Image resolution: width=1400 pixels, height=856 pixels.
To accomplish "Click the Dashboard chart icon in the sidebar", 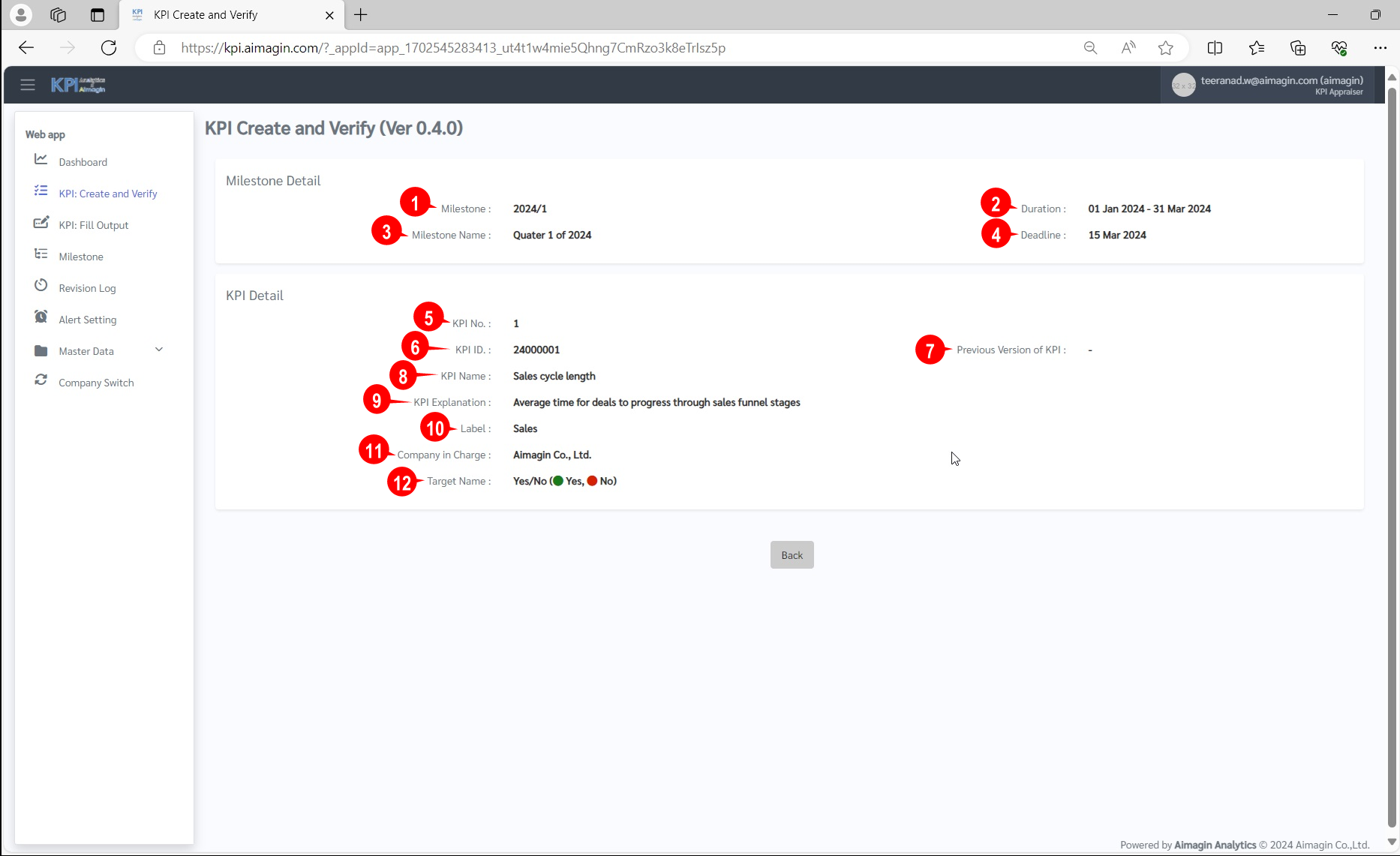I will (x=41, y=160).
